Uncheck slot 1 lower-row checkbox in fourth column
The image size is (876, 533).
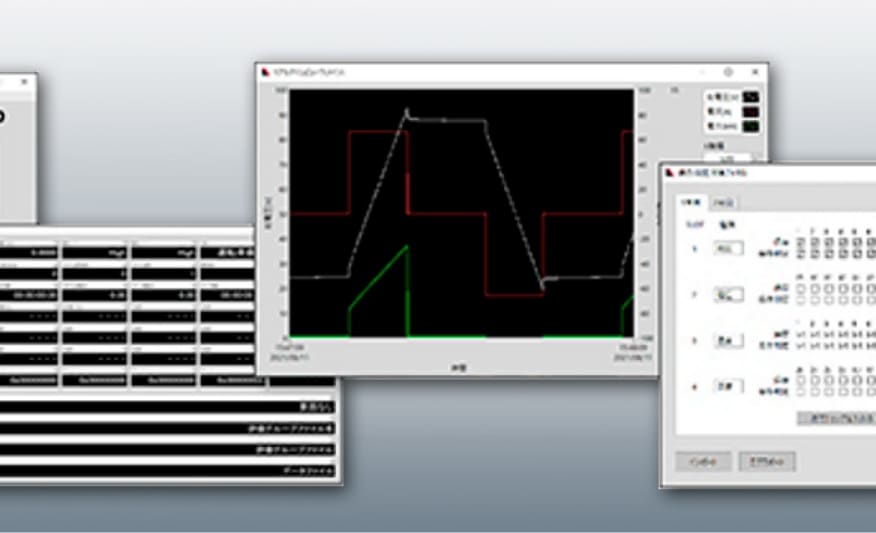pyautogui.click(x=843, y=254)
